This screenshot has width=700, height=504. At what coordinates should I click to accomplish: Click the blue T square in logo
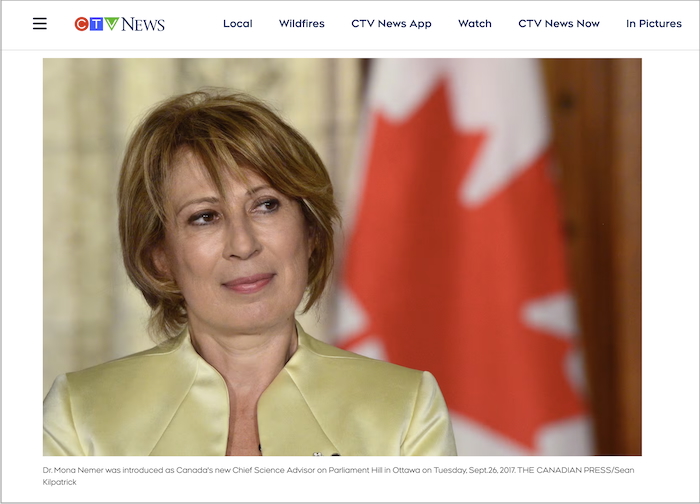[96, 24]
